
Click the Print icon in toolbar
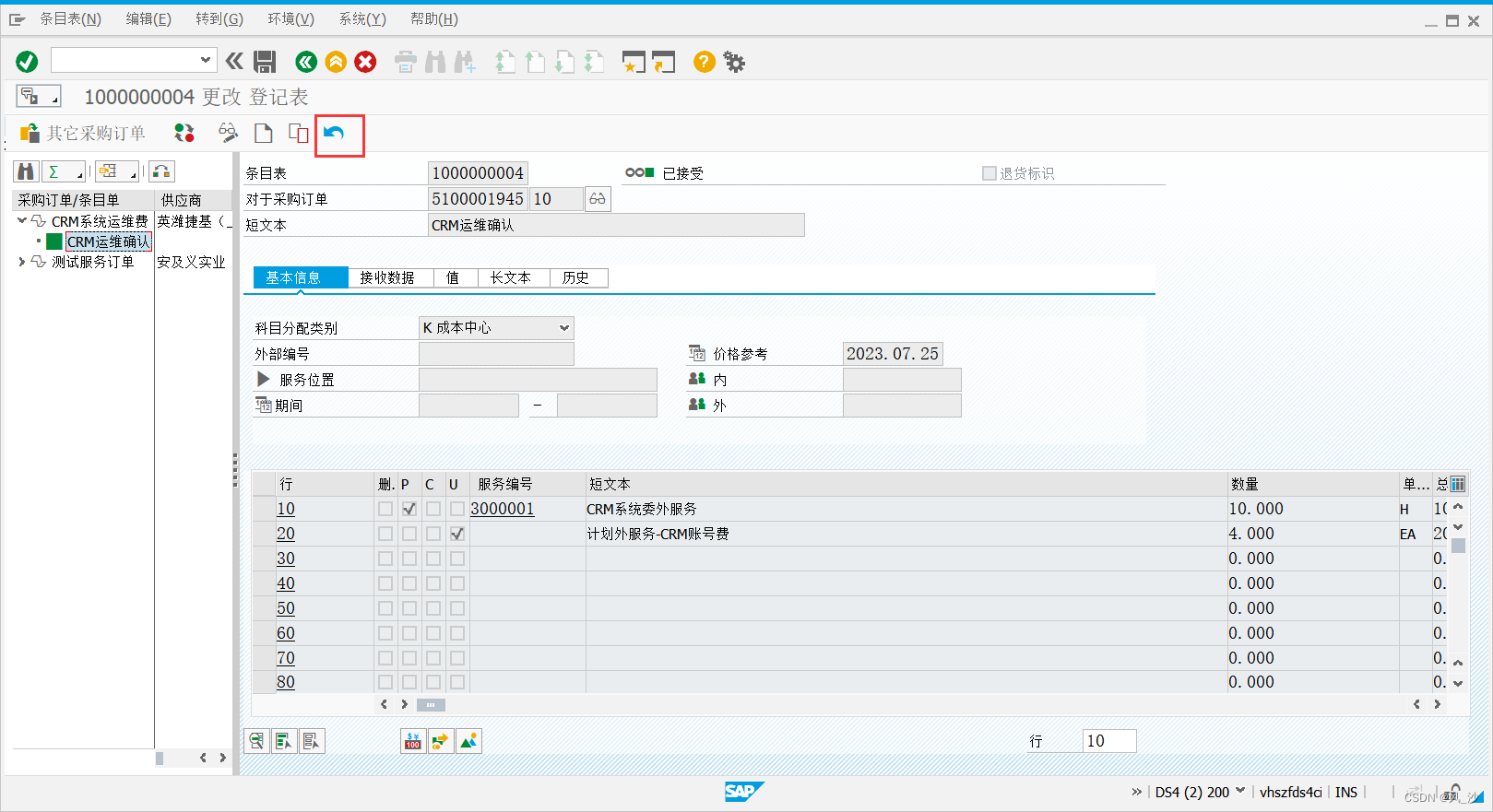[406, 62]
